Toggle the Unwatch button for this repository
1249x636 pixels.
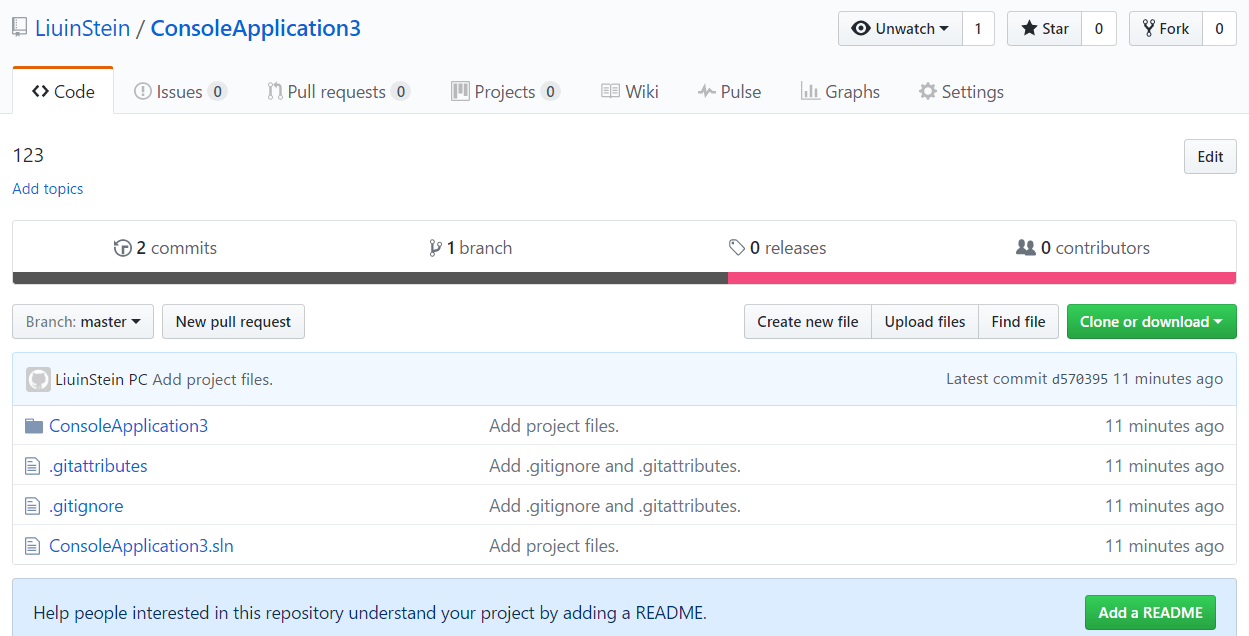coord(899,29)
